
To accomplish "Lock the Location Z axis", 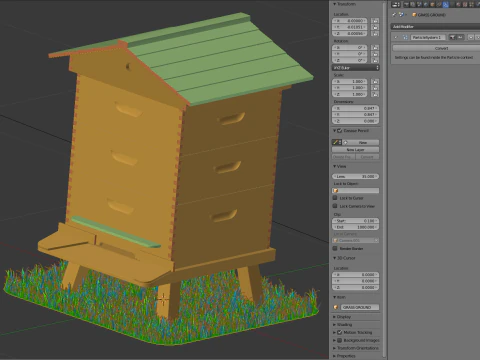I will (375, 33).
